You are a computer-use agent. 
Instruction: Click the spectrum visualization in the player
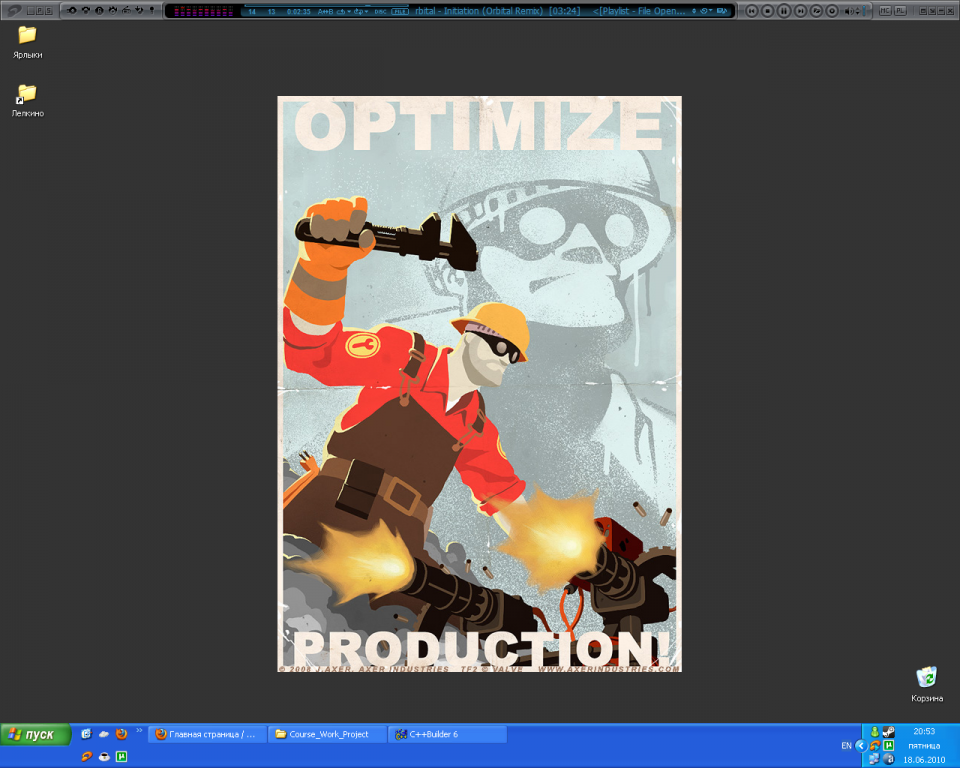(x=203, y=11)
